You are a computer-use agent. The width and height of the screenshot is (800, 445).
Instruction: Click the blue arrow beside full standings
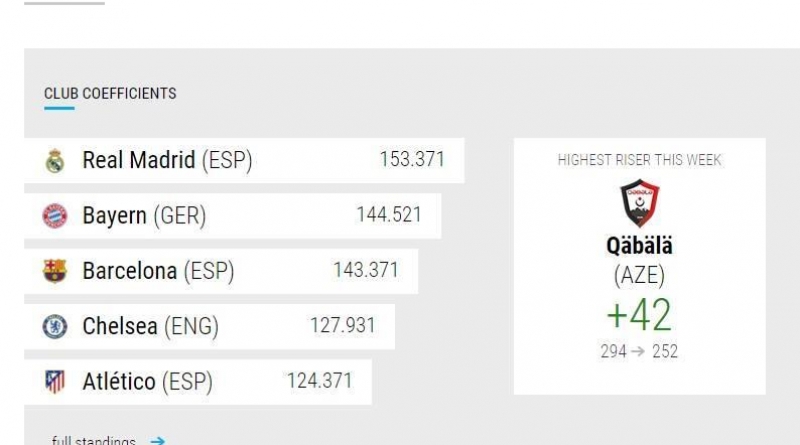coord(158,440)
